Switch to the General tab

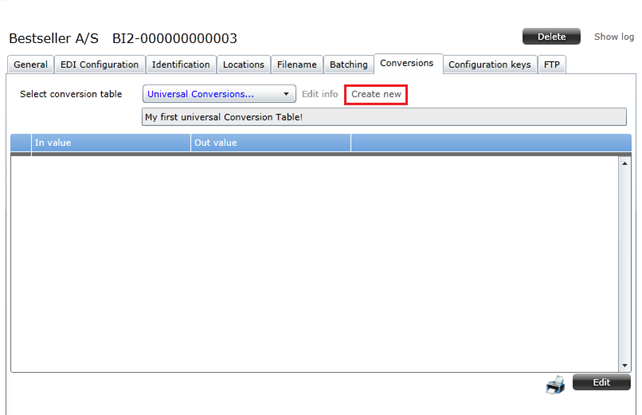coord(30,65)
